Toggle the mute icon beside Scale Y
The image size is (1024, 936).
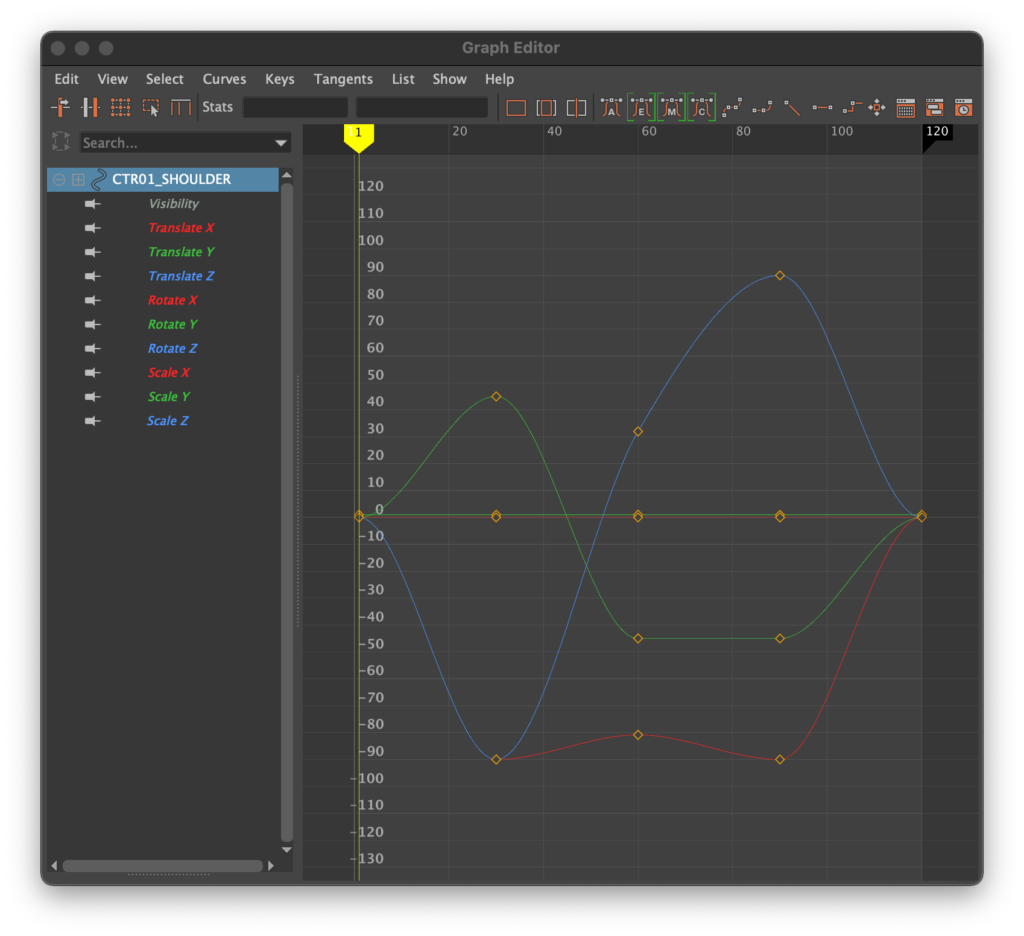point(93,397)
